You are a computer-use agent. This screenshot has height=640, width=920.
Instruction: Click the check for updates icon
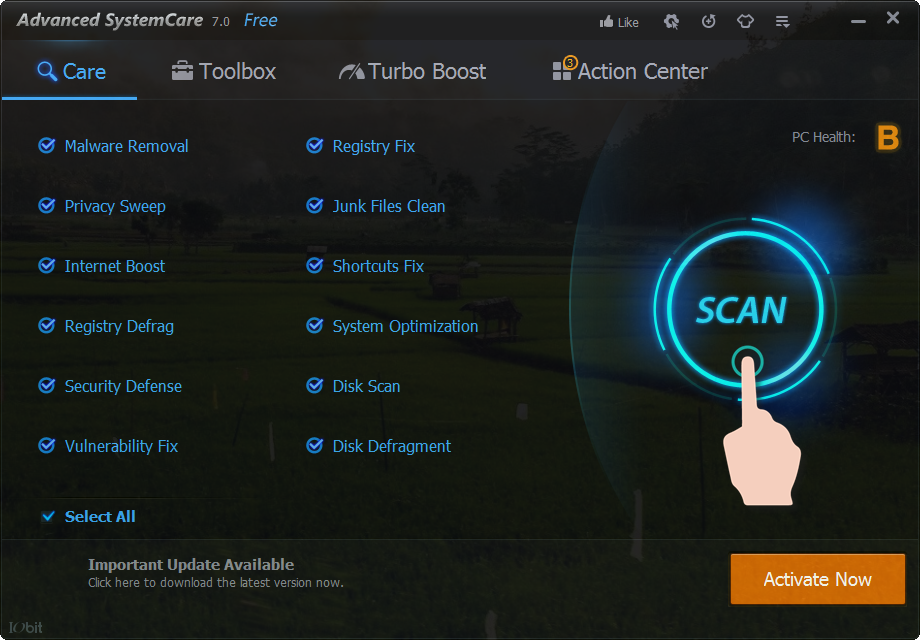(x=708, y=21)
